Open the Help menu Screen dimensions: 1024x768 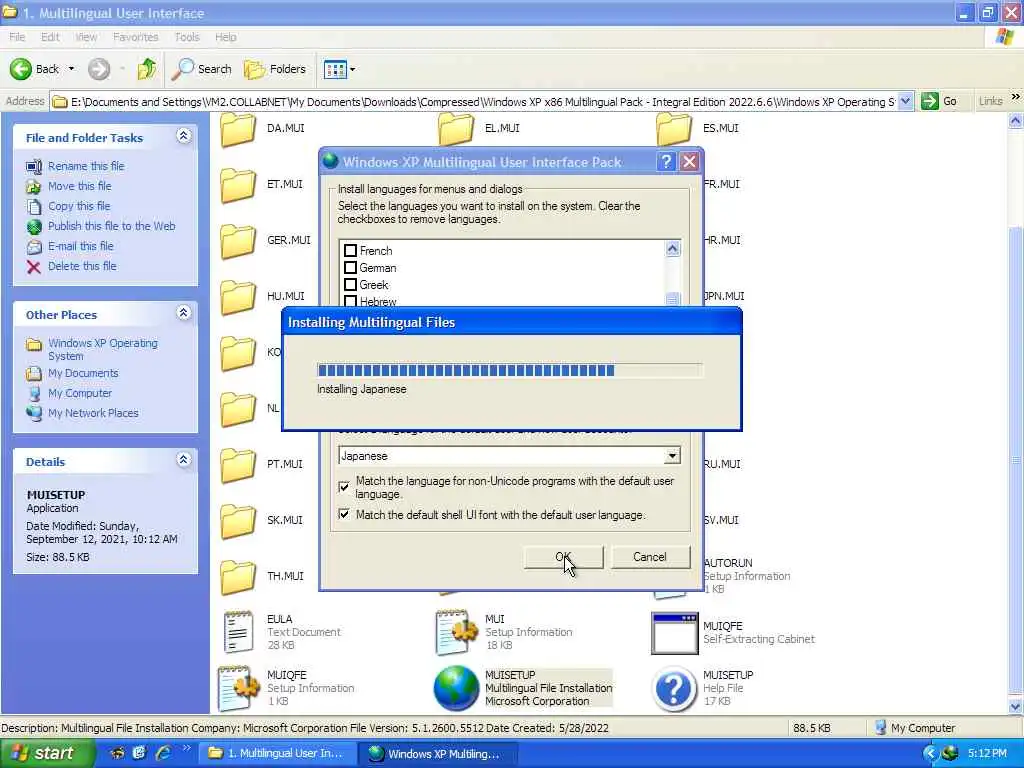225,37
